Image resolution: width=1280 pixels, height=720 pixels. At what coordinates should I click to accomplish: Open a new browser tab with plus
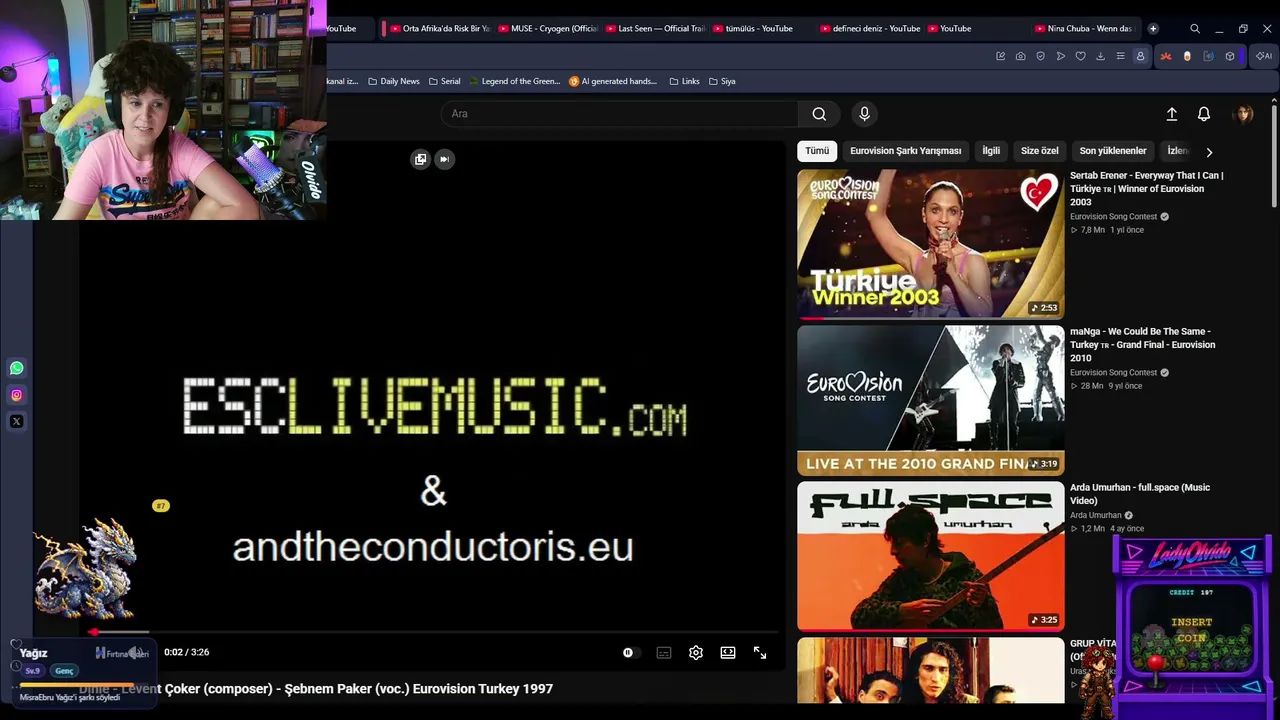[x=1153, y=28]
